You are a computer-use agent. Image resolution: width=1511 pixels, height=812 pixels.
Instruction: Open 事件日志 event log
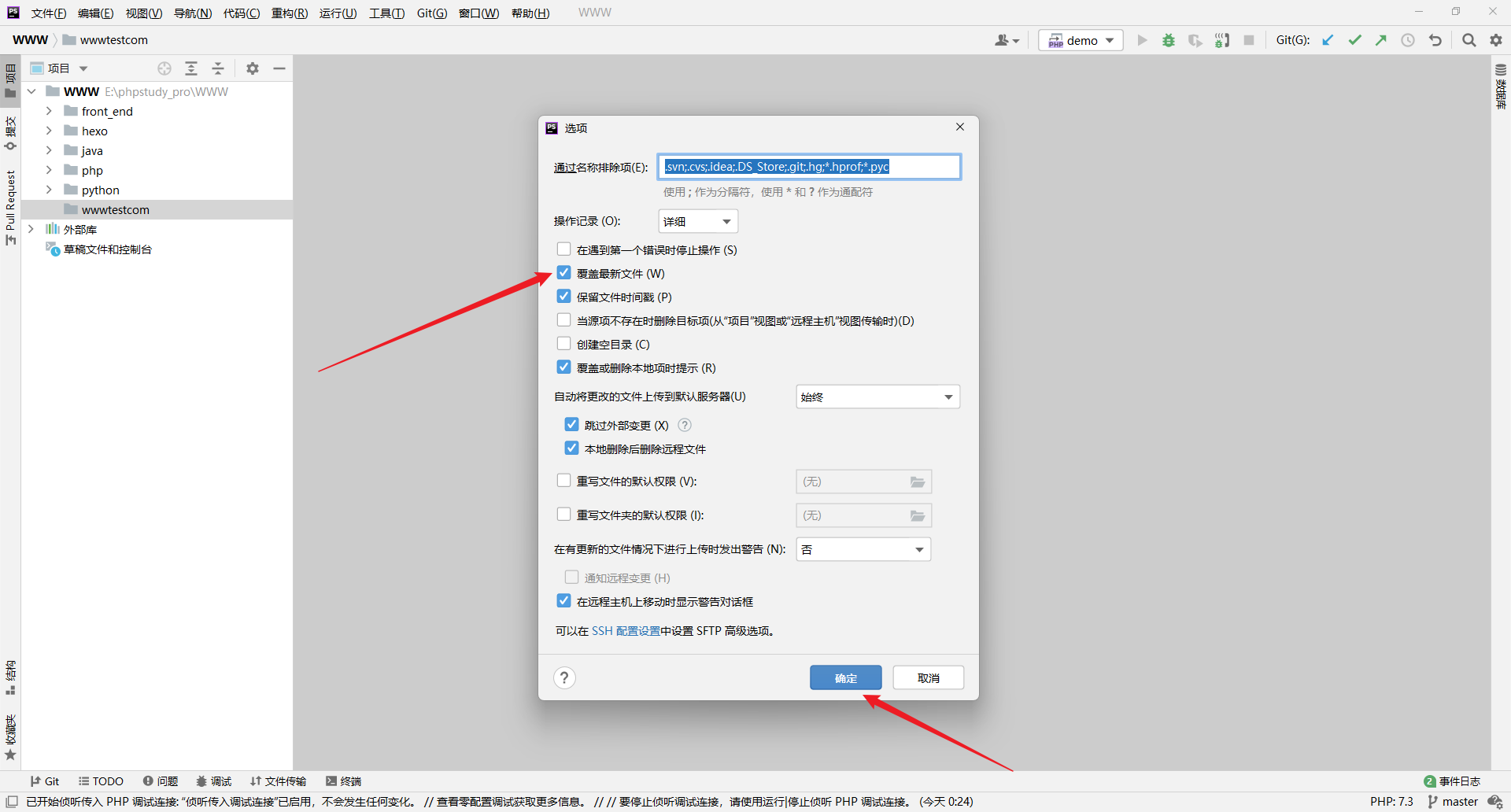click(x=1452, y=781)
